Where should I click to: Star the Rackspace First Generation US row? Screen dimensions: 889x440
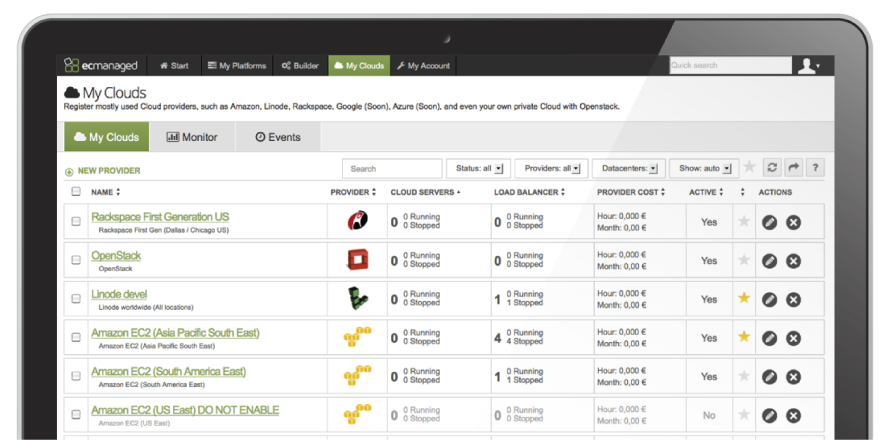(x=744, y=221)
